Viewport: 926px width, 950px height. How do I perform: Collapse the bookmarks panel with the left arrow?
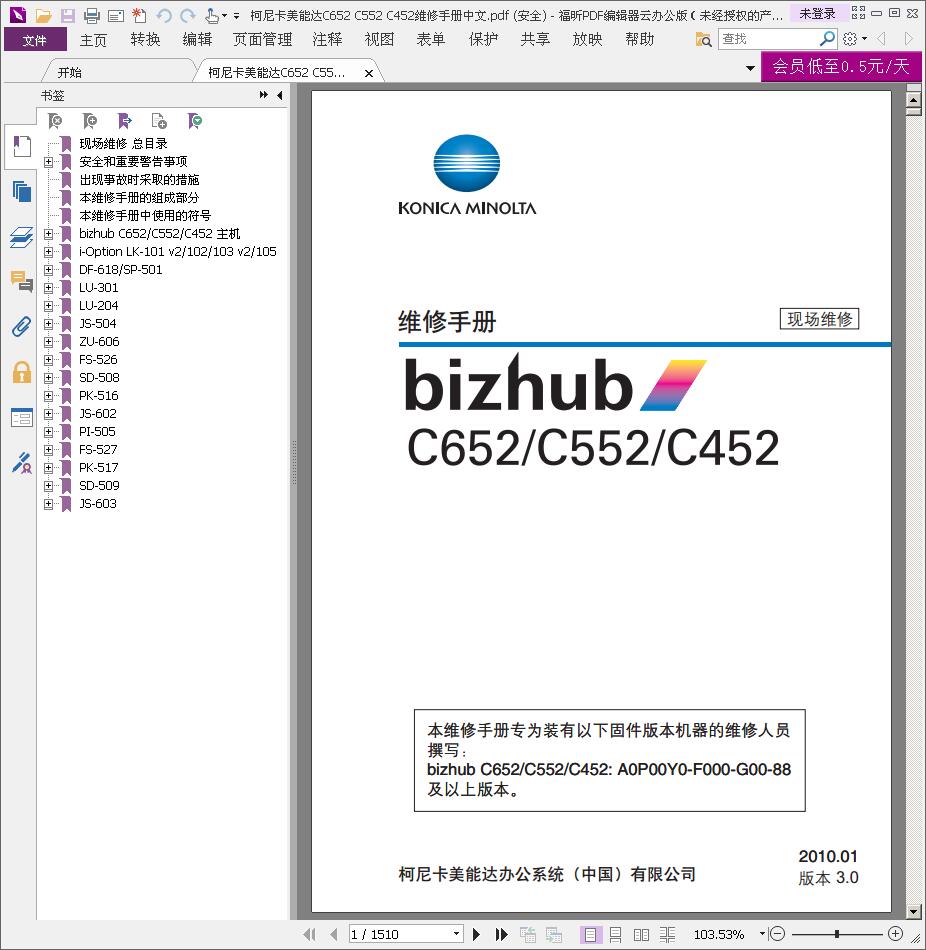279,95
